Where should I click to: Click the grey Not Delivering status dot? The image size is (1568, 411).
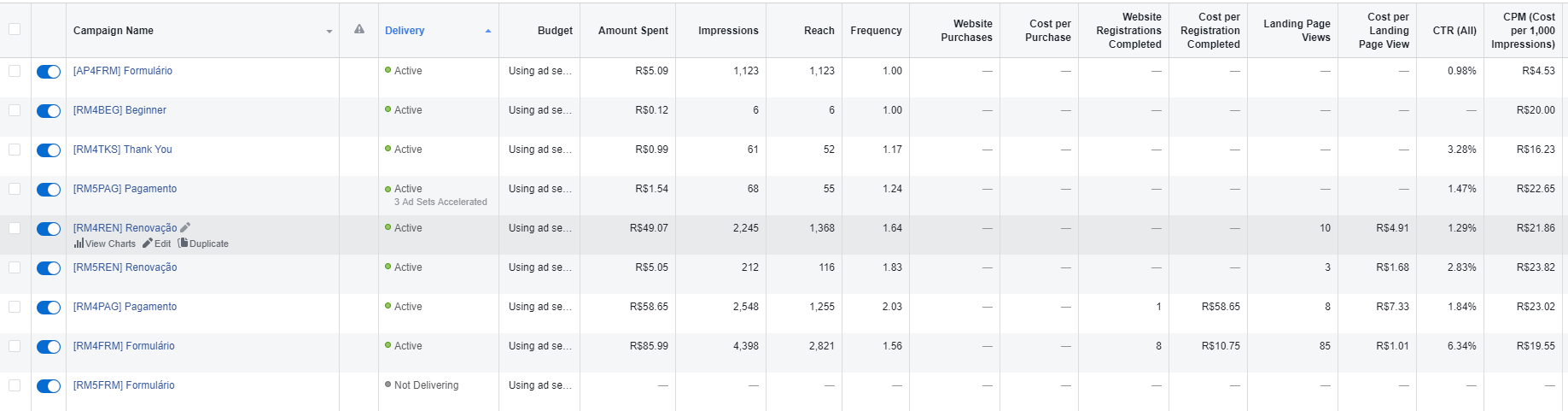coord(388,385)
